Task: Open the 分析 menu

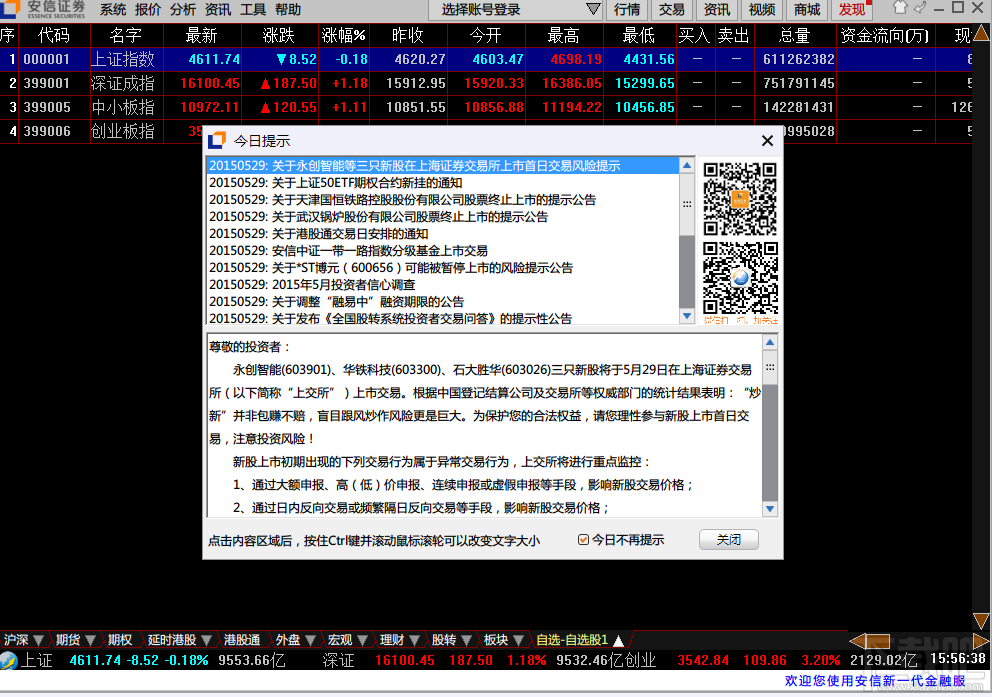Action: [183, 9]
